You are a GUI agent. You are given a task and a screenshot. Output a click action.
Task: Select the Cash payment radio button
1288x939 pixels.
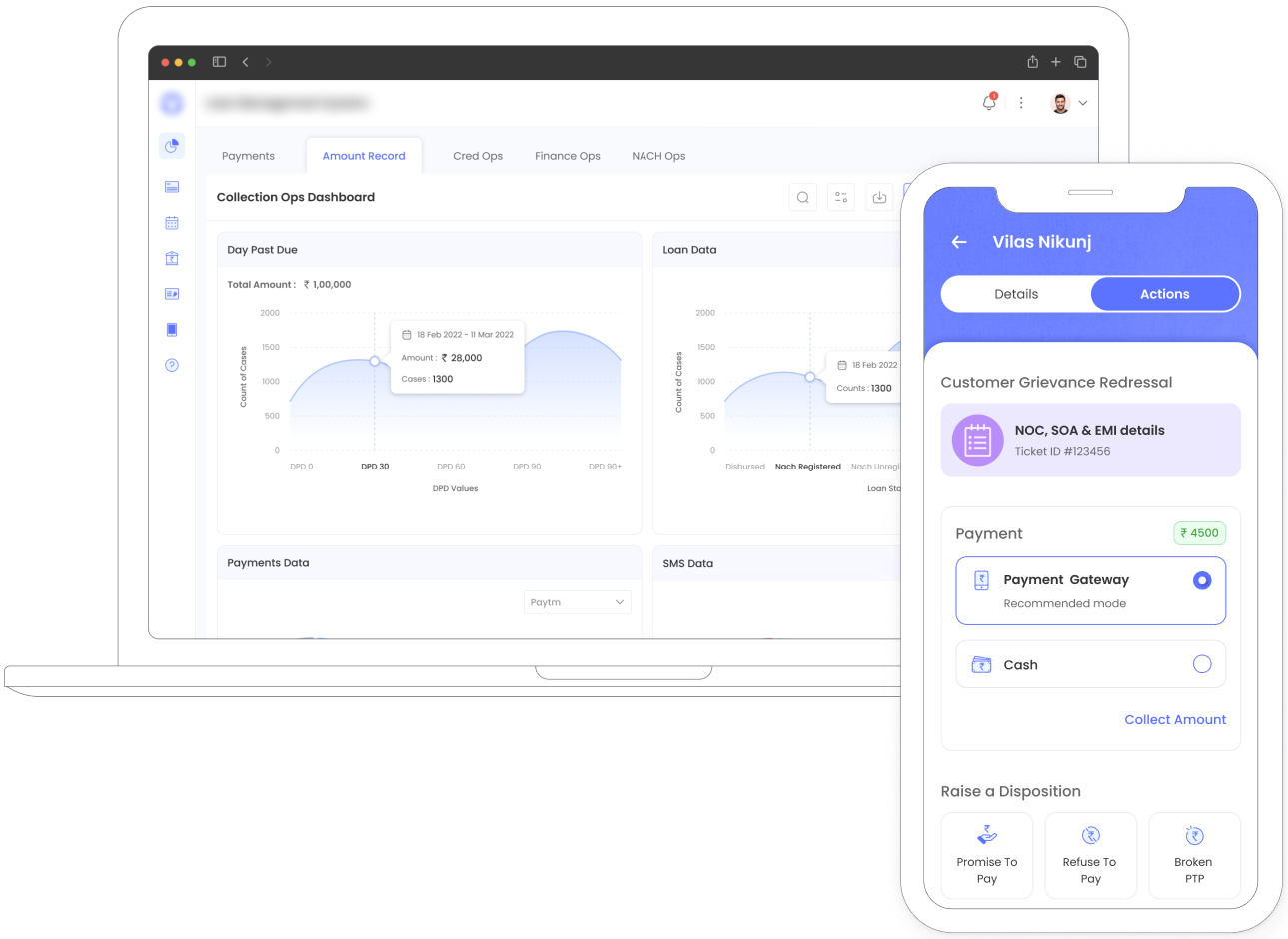(x=1201, y=664)
